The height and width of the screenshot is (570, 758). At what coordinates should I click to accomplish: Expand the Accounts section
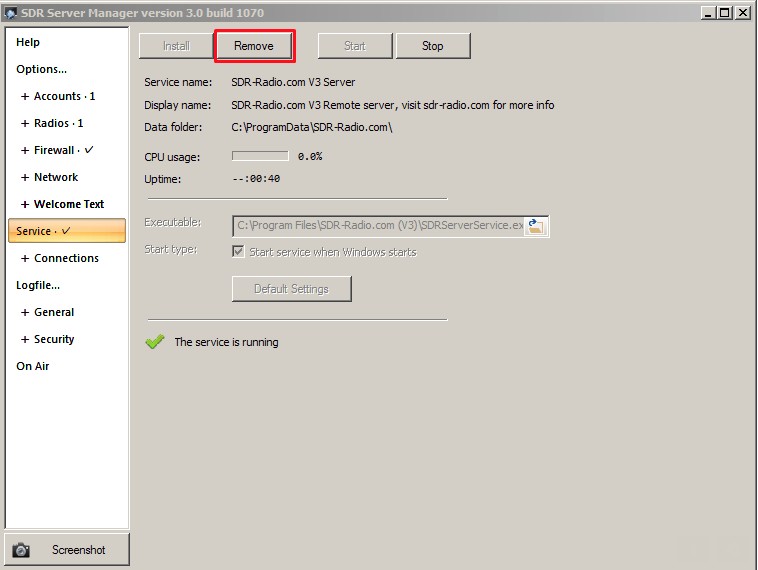click(25, 96)
